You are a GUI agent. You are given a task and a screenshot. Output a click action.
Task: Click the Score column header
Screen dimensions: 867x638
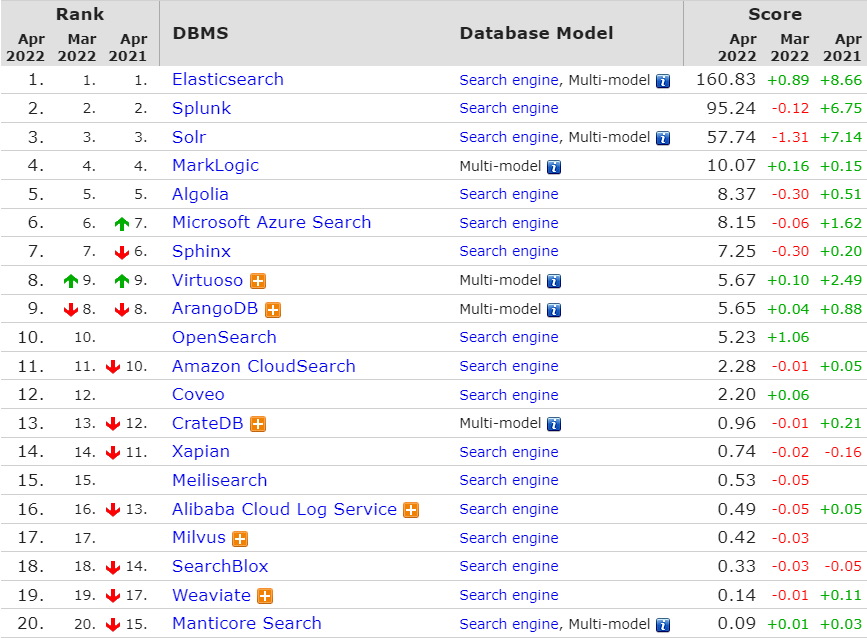[775, 14]
